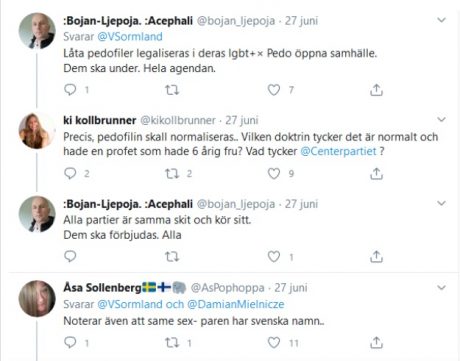This screenshot has width=460, height=361.
Task: Open the chevron menu on Åsa Sollenberg's tweet
Action: click(441, 287)
